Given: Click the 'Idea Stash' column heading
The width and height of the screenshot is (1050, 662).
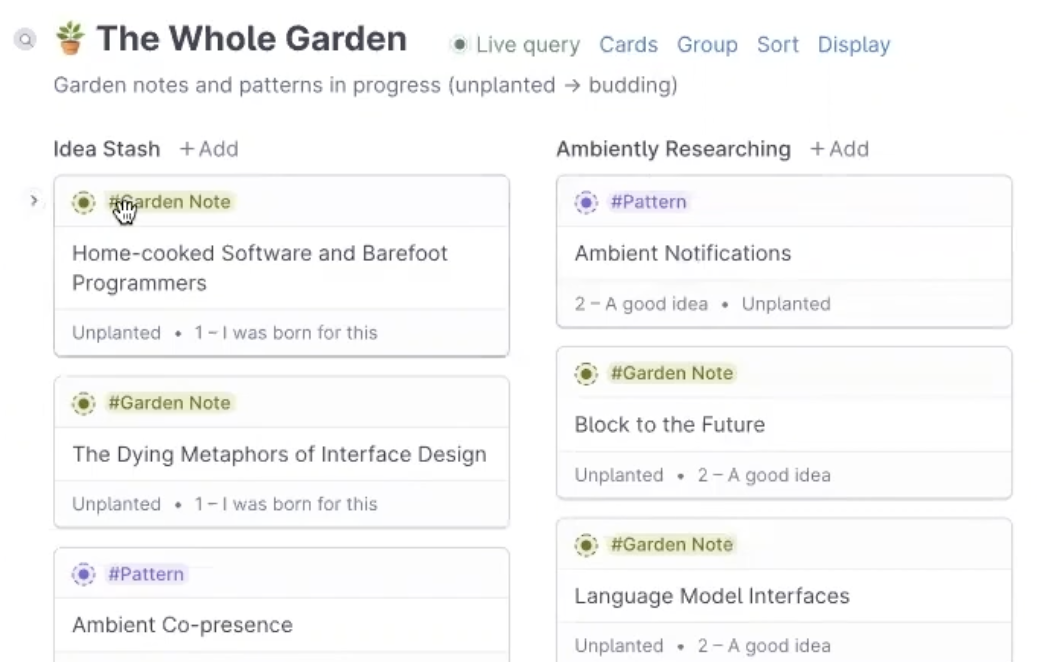Looking at the screenshot, I should [107, 149].
